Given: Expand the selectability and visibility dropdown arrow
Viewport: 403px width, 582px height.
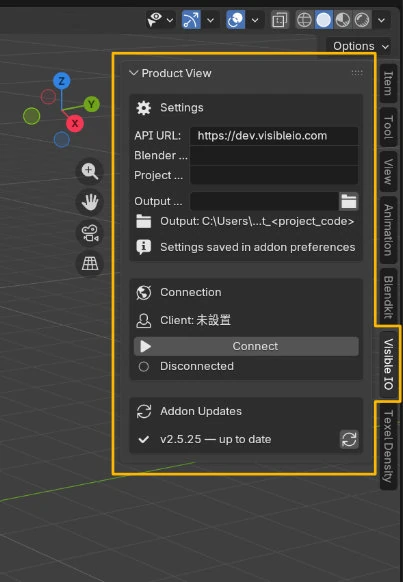Looking at the screenshot, I should tap(170, 20).
